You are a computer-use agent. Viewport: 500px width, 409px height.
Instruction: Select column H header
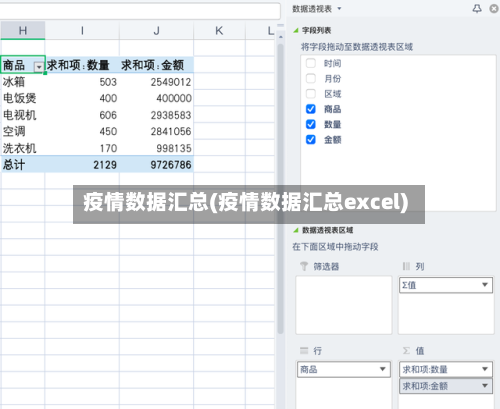[x=23, y=31]
